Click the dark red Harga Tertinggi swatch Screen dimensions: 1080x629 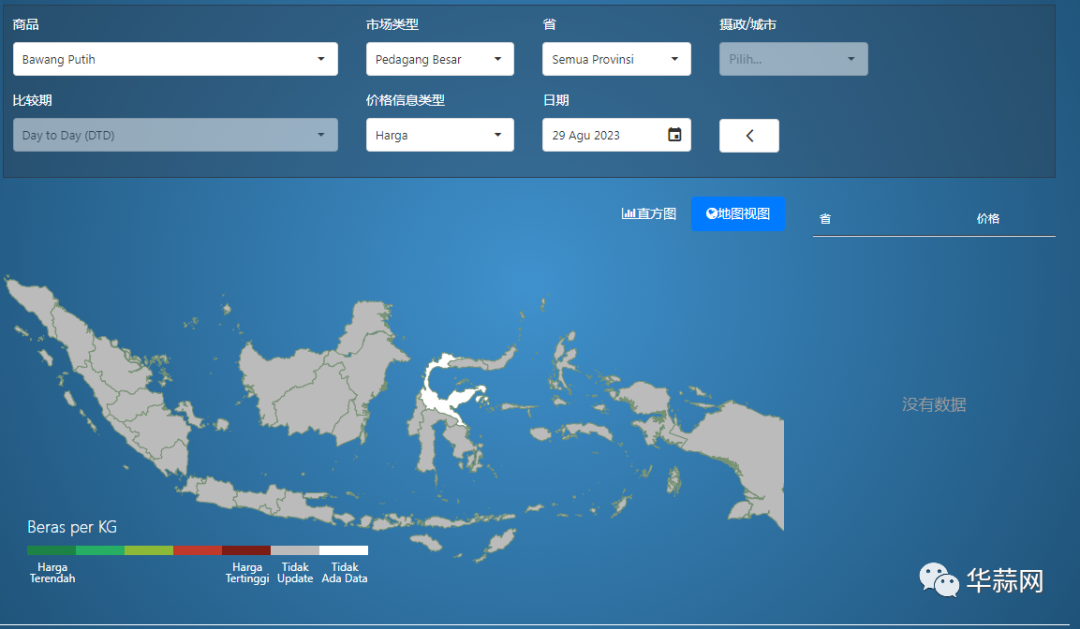pyautogui.click(x=246, y=550)
